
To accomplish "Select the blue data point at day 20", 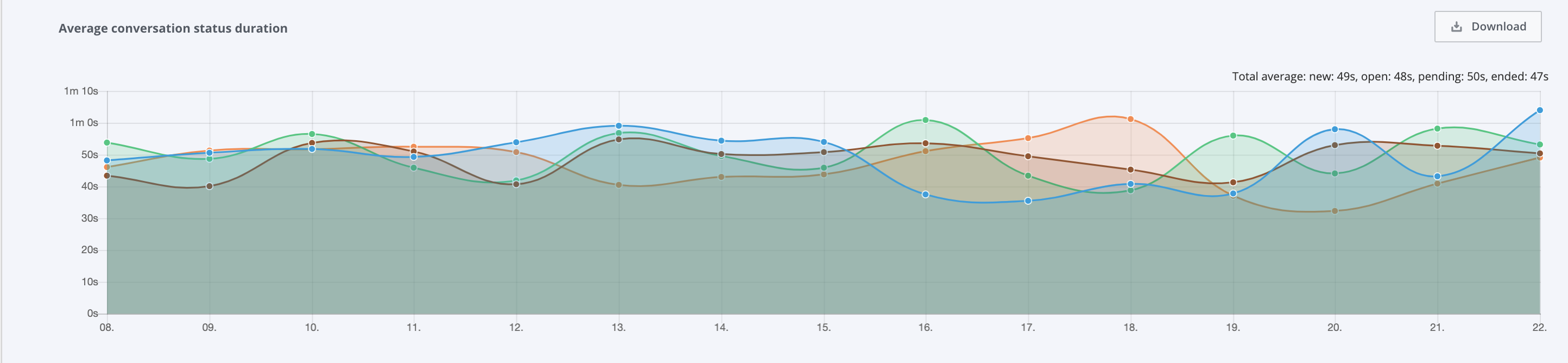I will pyautogui.click(x=1335, y=129).
